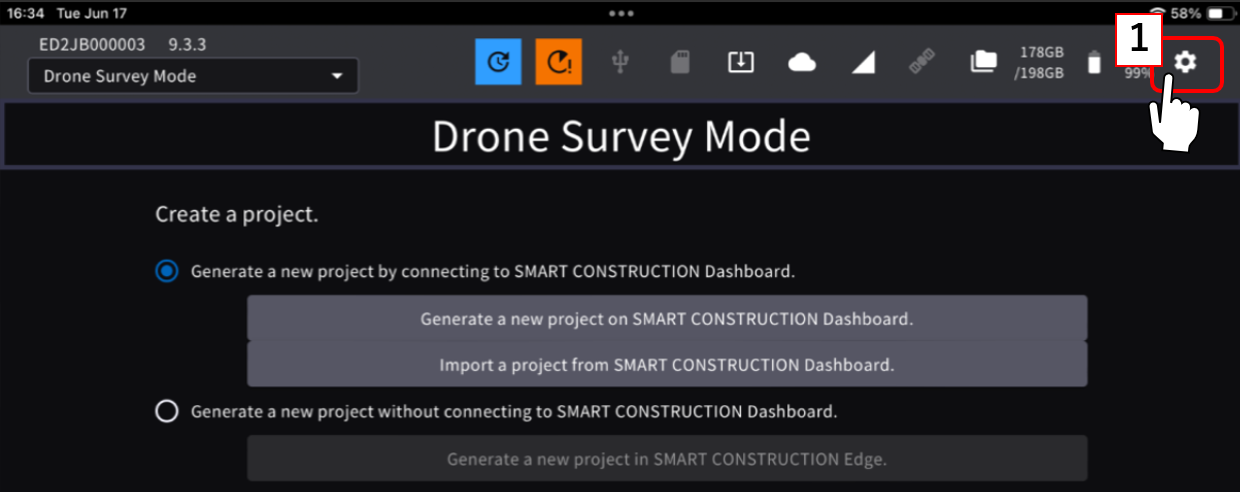Open the Drone Survey Mode dropdown
Screen dimensions: 1240x492
coord(193,76)
